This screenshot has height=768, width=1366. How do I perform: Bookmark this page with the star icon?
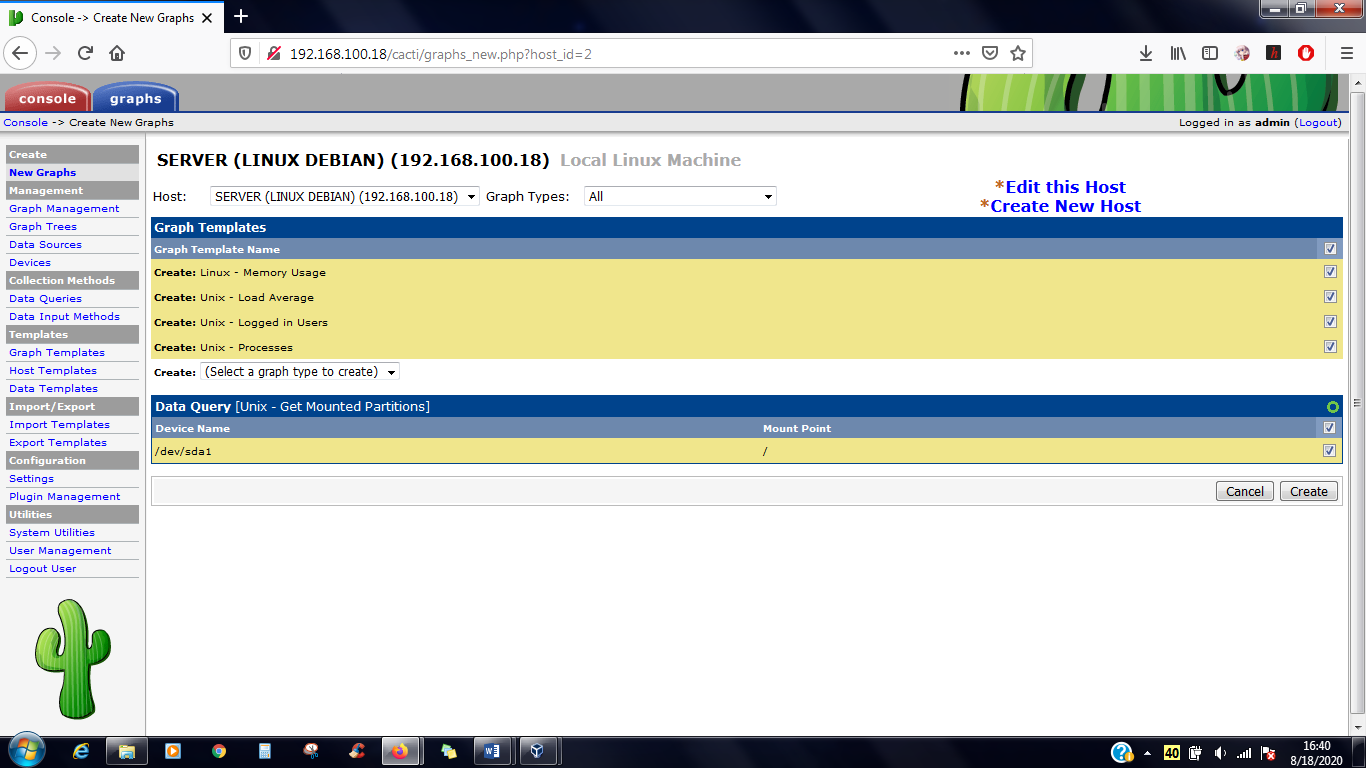(x=1018, y=53)
